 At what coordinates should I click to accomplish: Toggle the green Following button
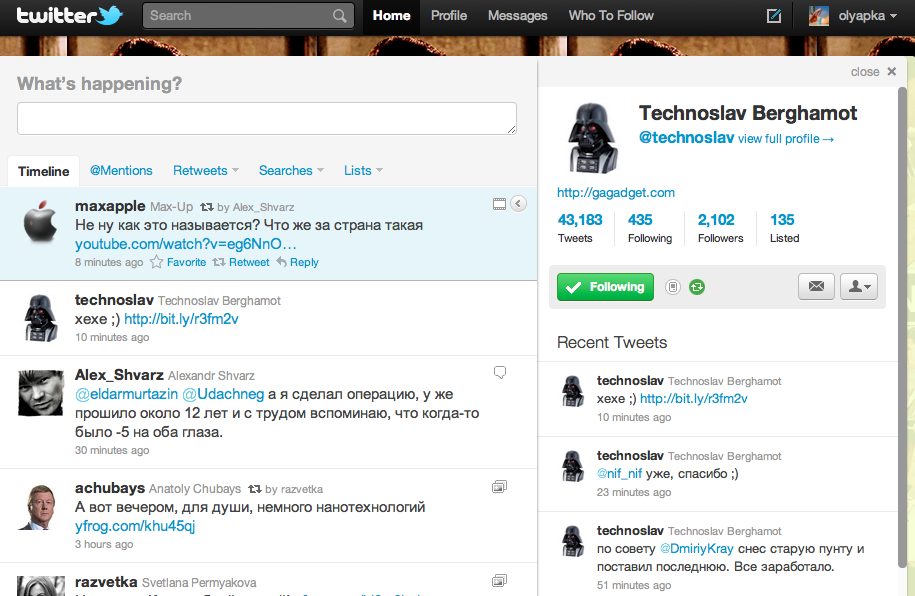click(605, 287)
